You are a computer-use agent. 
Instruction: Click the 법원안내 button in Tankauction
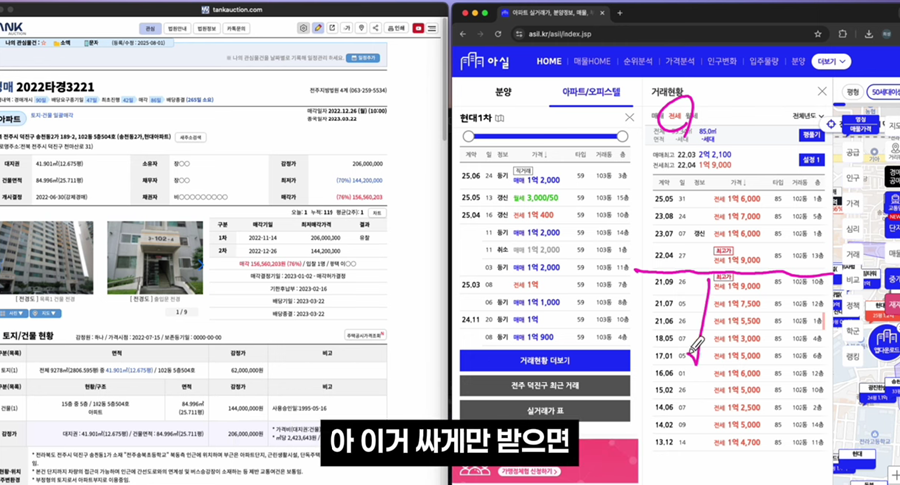[x=177, y=28]
